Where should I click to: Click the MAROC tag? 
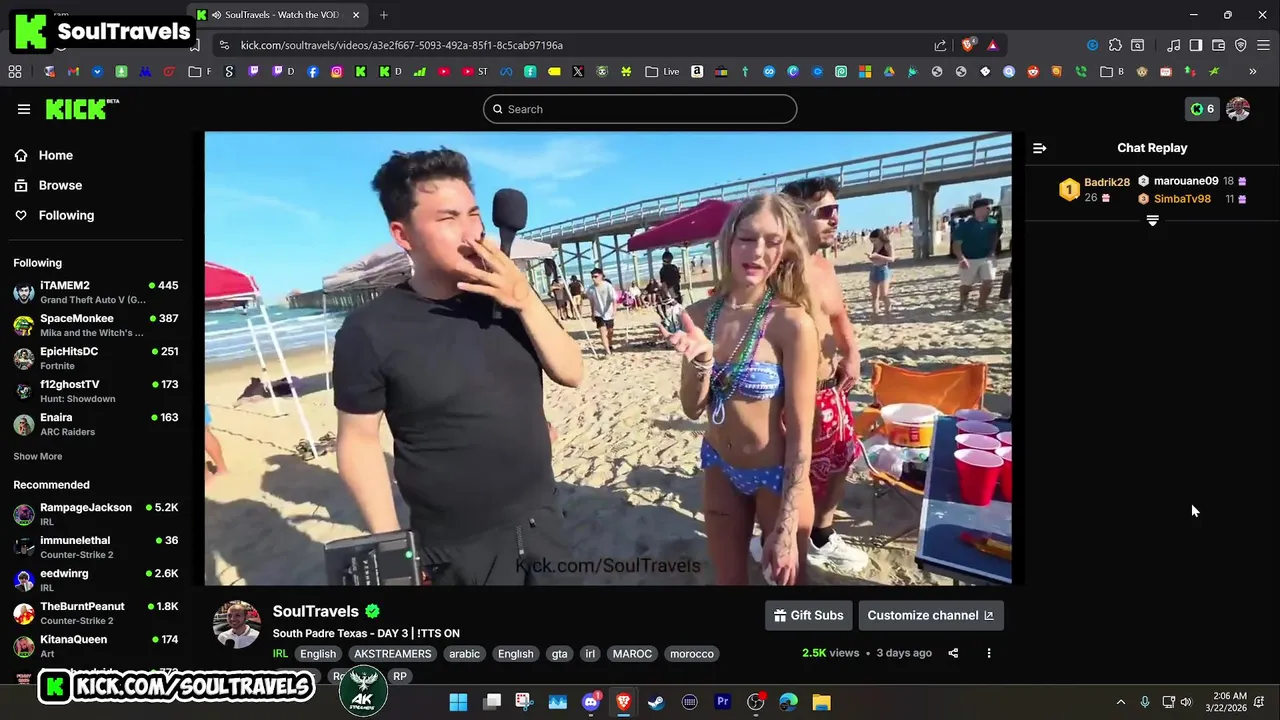(x=632, y=654)
